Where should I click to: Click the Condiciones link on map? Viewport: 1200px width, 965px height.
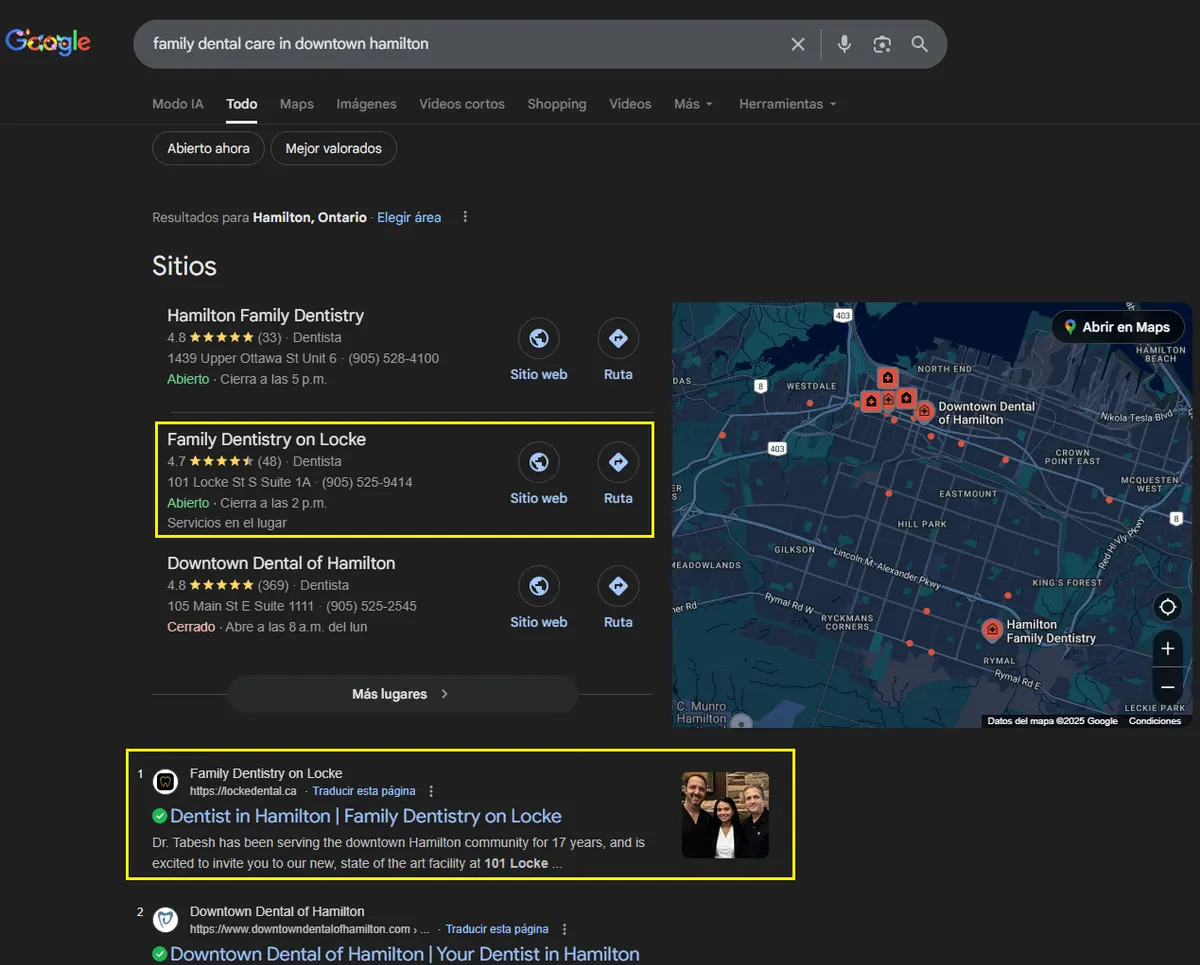pos(1155,721)
